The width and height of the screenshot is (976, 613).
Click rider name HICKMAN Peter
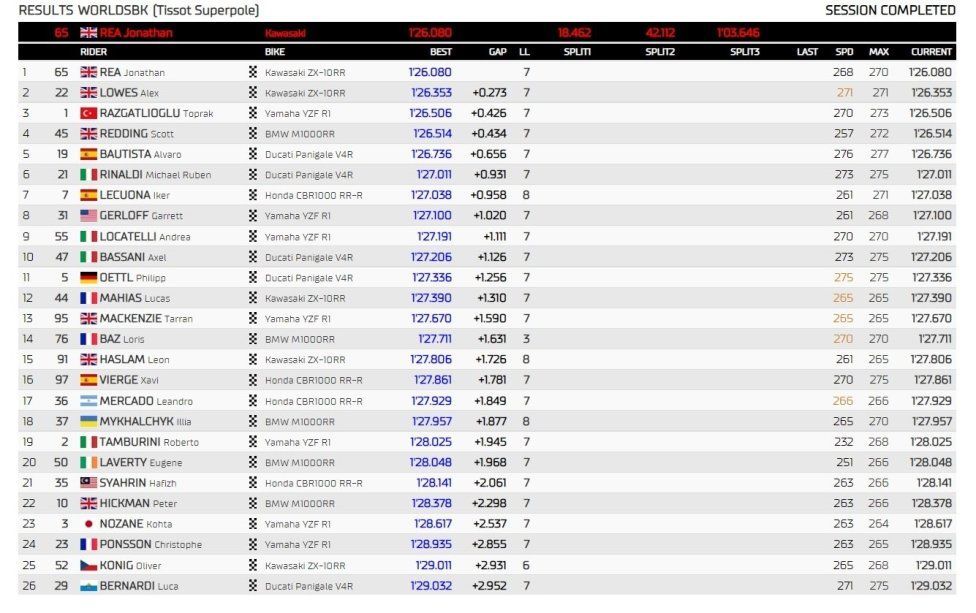(138, 503)
